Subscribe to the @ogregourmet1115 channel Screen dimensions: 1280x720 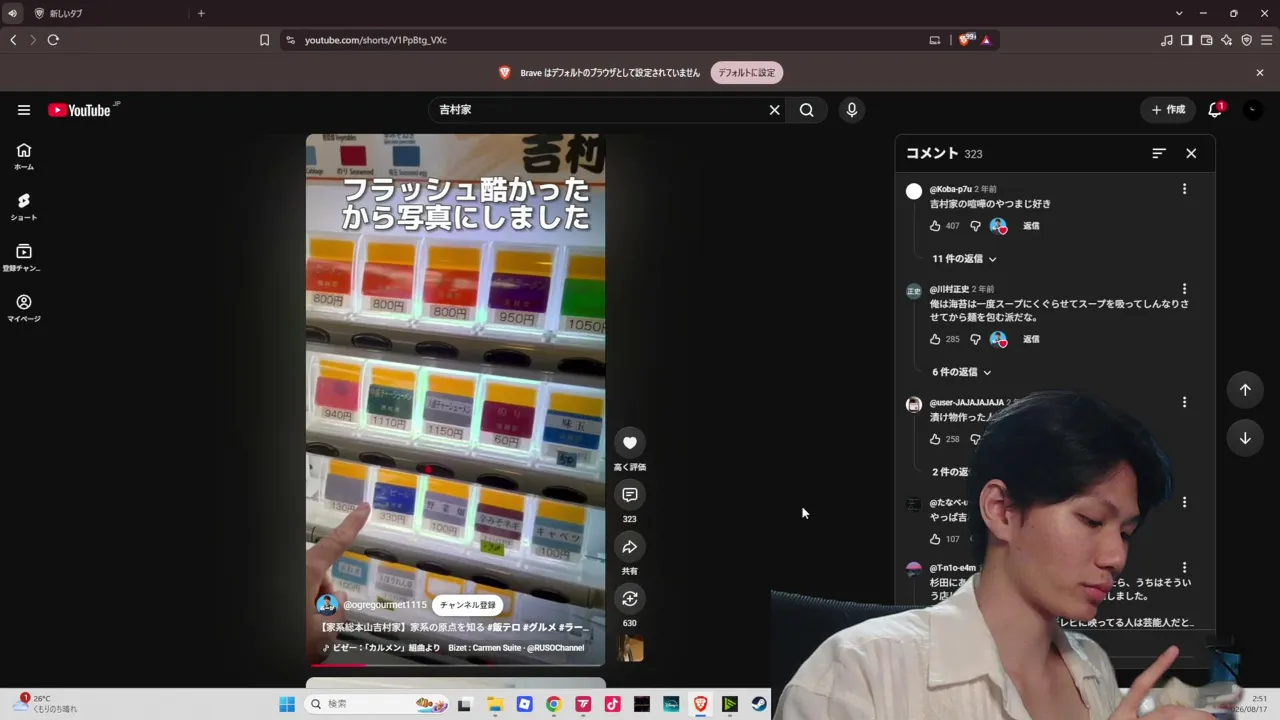tap(467, 605)
